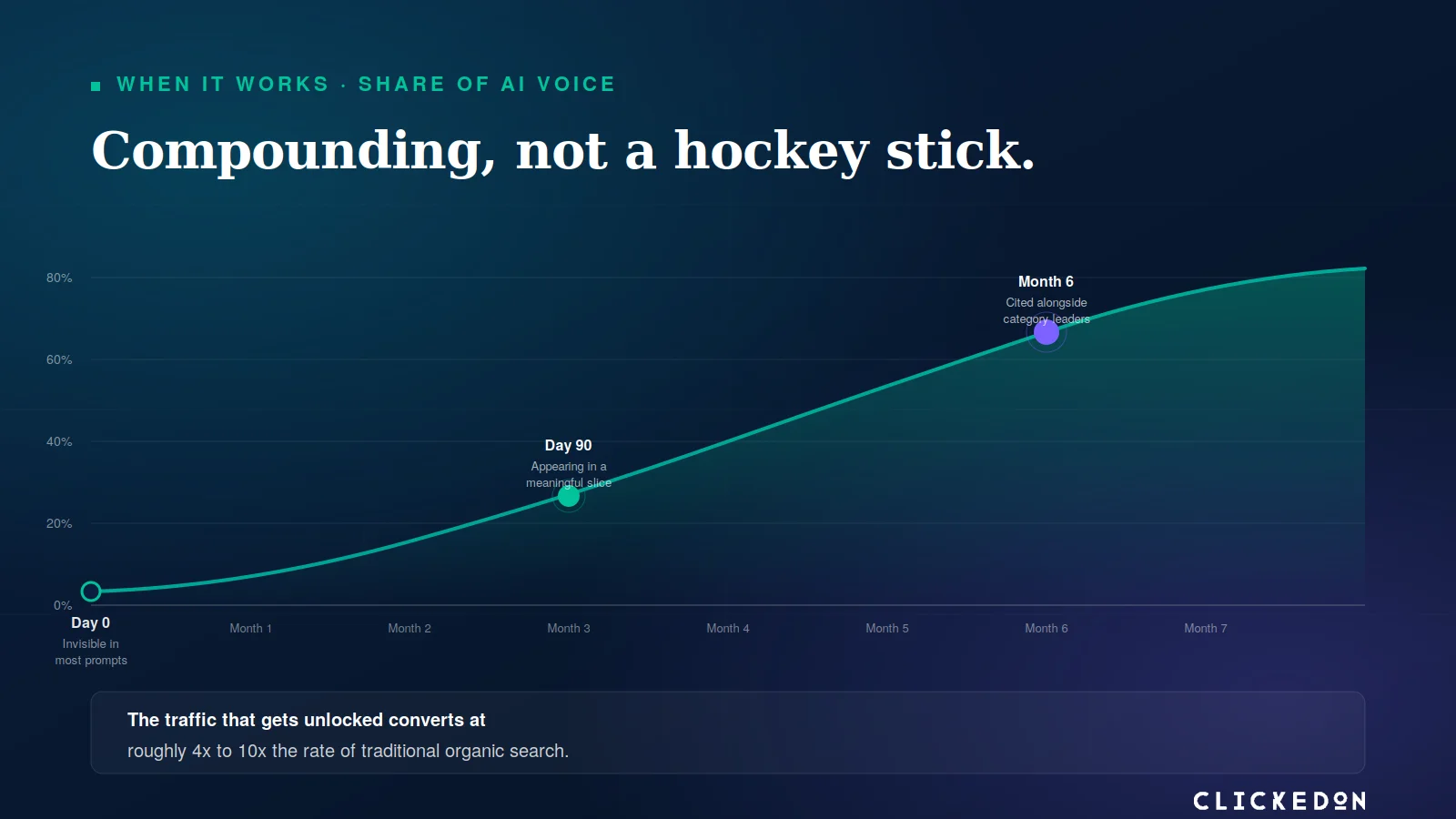Click the Month 7 x-axis label
1456x819 pixels.
pyautogui.click(x=1206, y=628)
